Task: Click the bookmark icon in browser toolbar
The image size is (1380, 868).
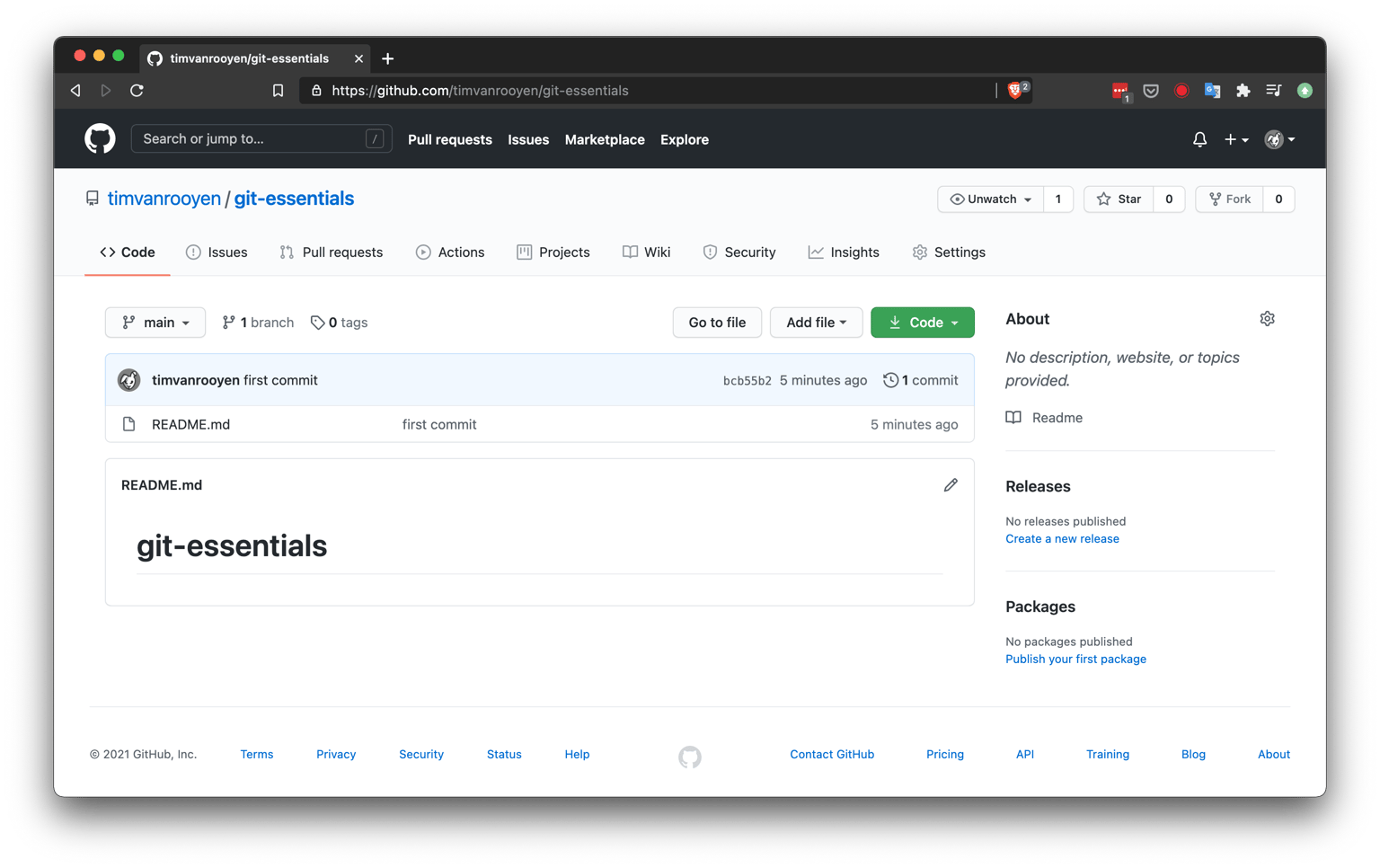Action: pos(278,91)
